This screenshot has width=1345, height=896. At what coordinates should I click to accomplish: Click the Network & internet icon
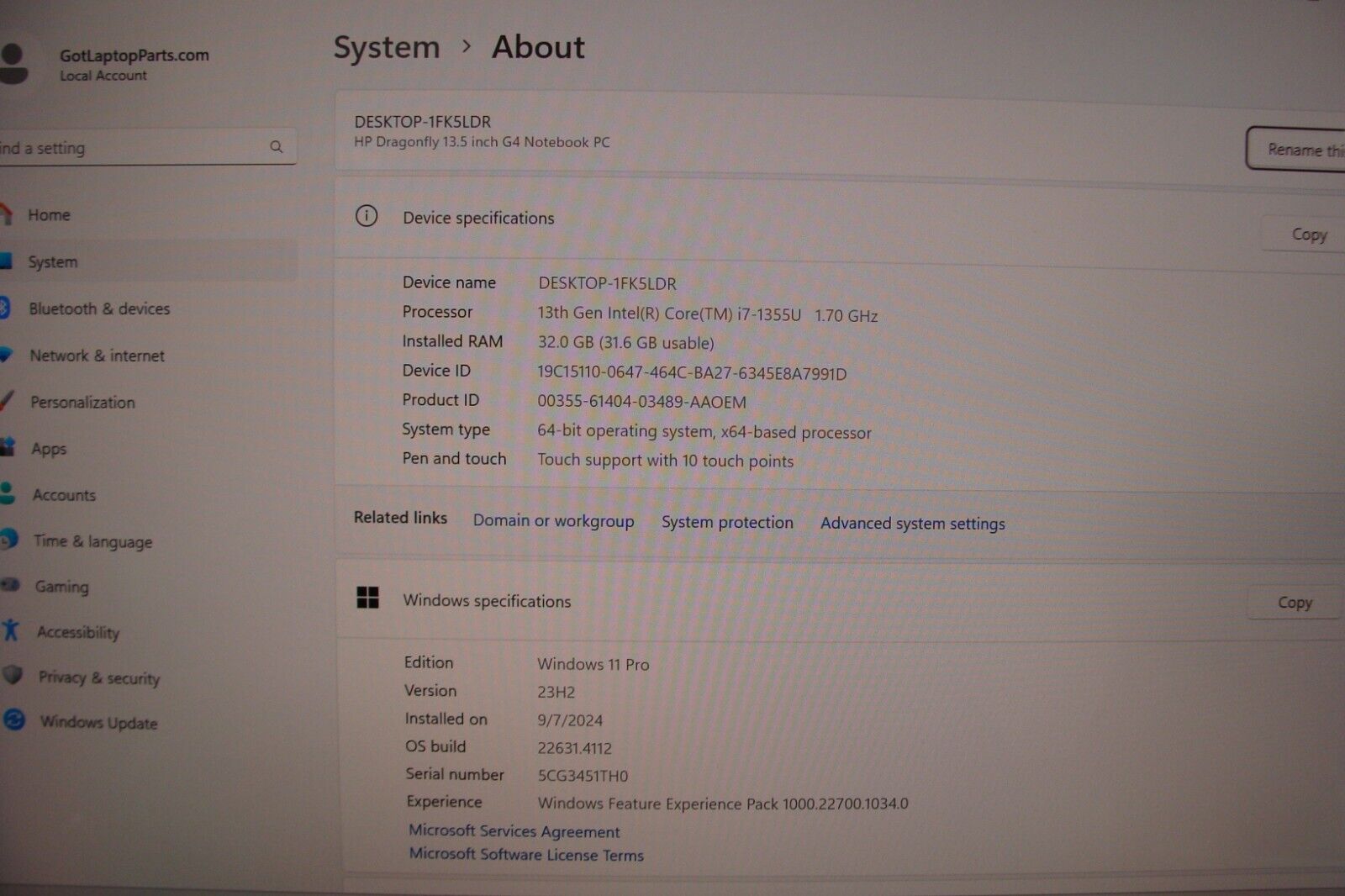(6, 354)
